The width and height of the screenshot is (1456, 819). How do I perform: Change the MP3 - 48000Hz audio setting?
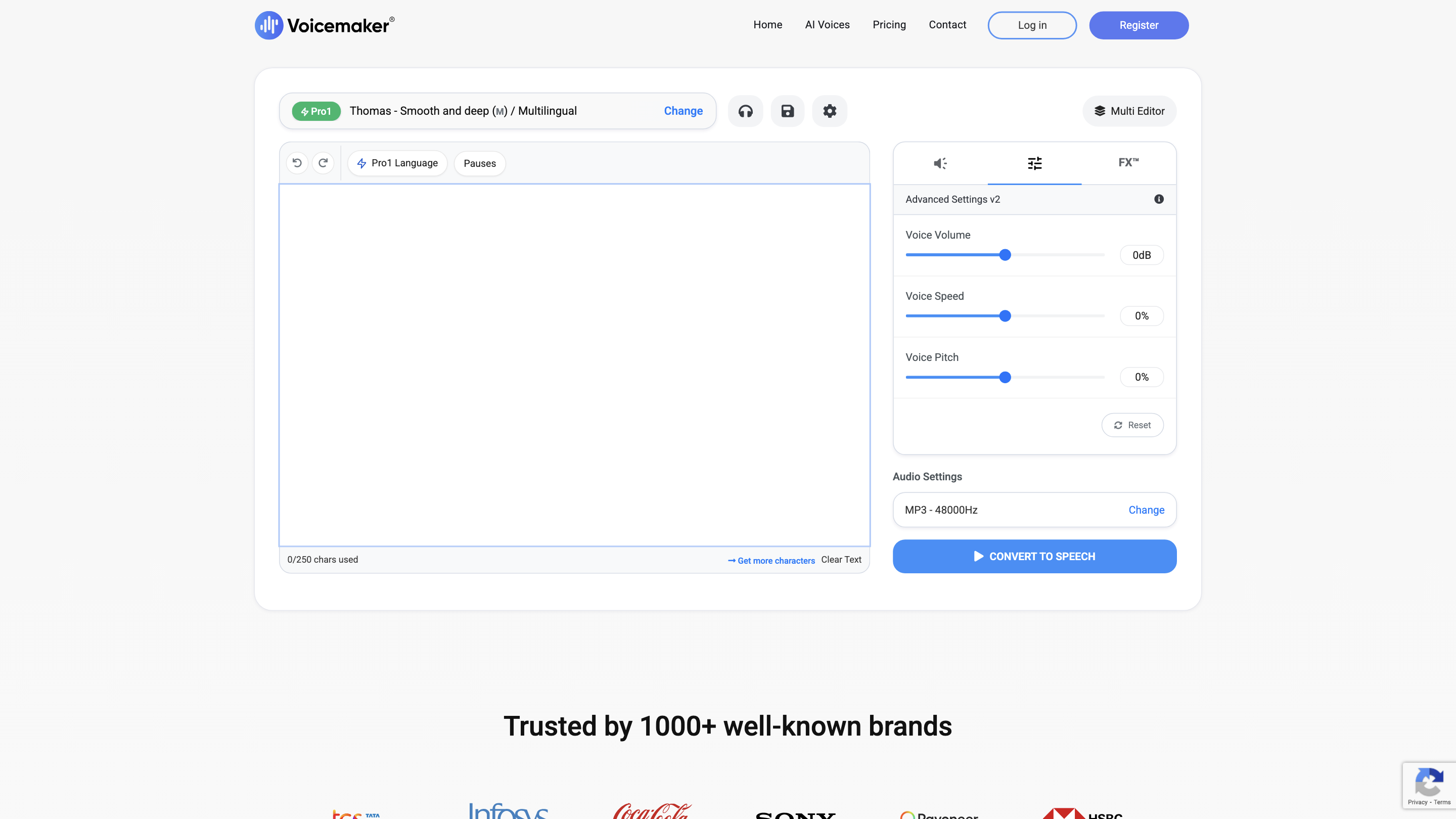click(1146, 510)
